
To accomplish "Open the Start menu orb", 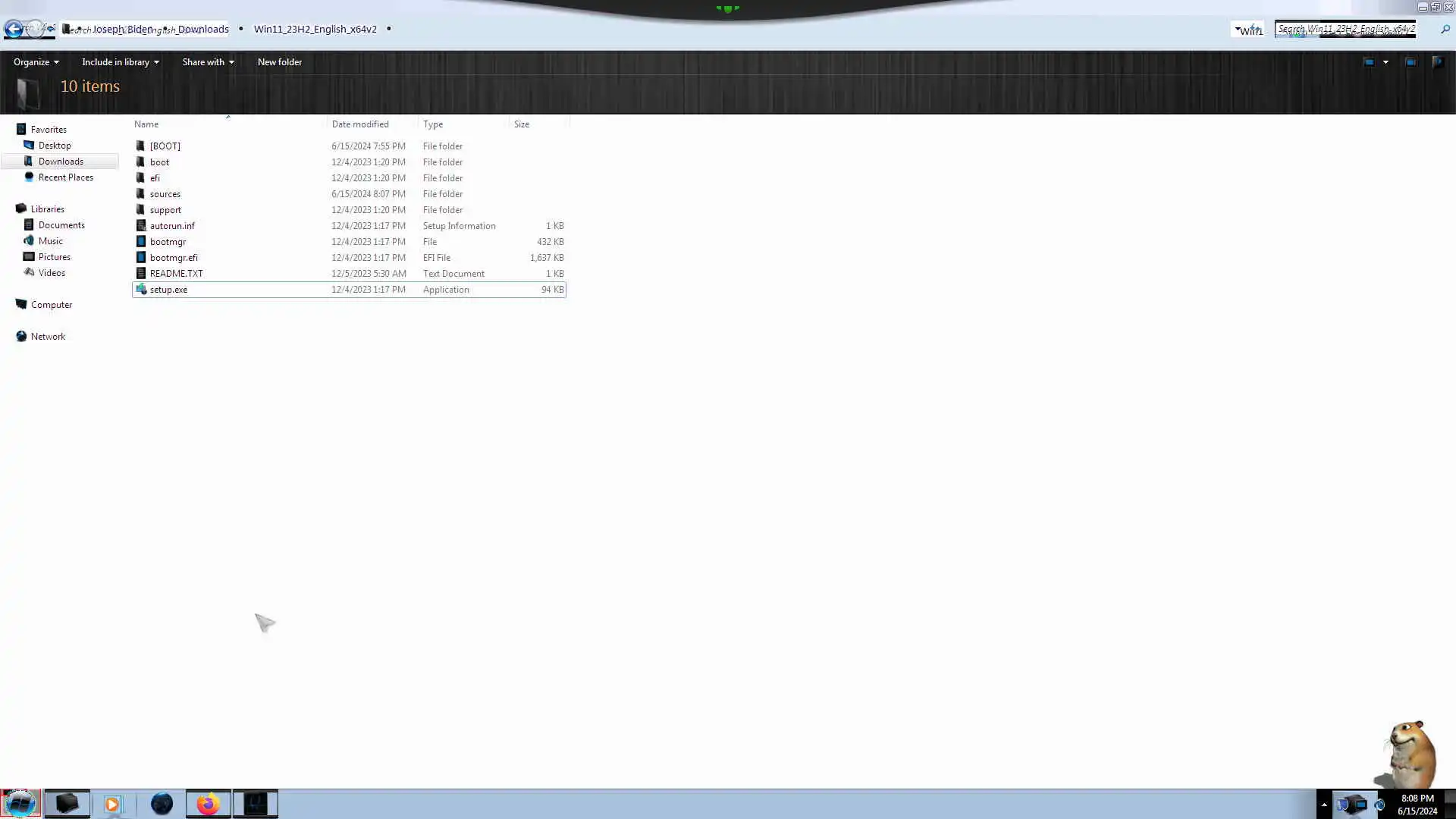I will (20, 804).
